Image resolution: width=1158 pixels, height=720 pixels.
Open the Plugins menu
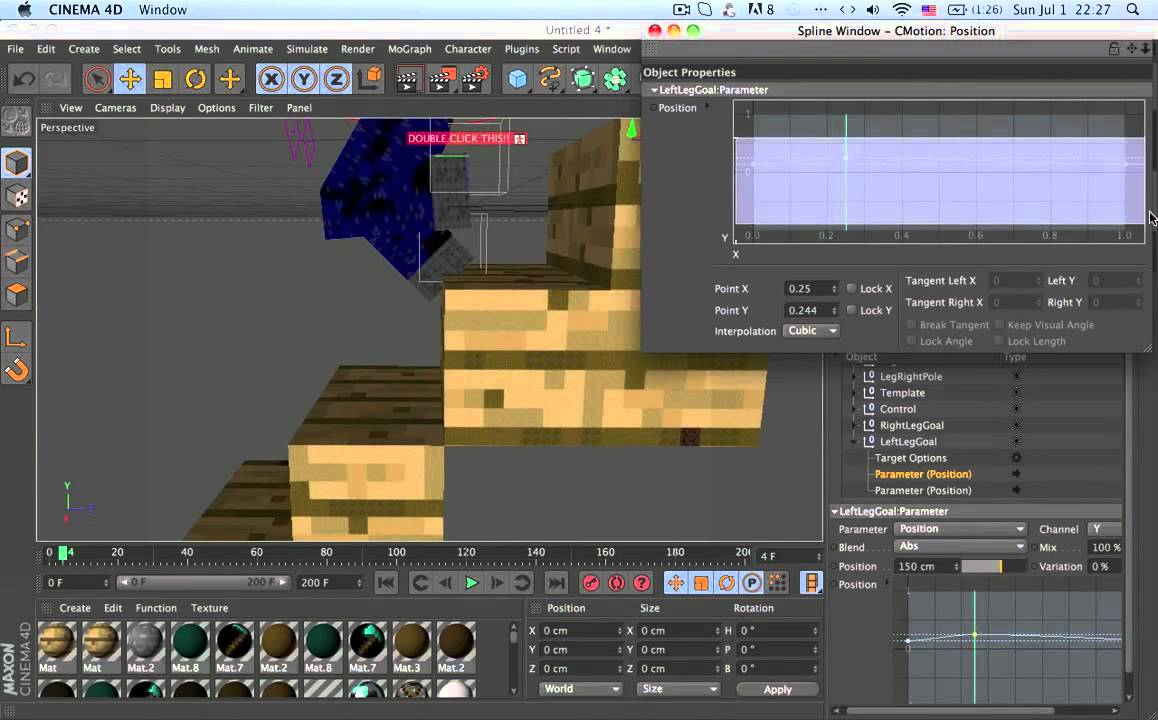click(x=521, y=49)
